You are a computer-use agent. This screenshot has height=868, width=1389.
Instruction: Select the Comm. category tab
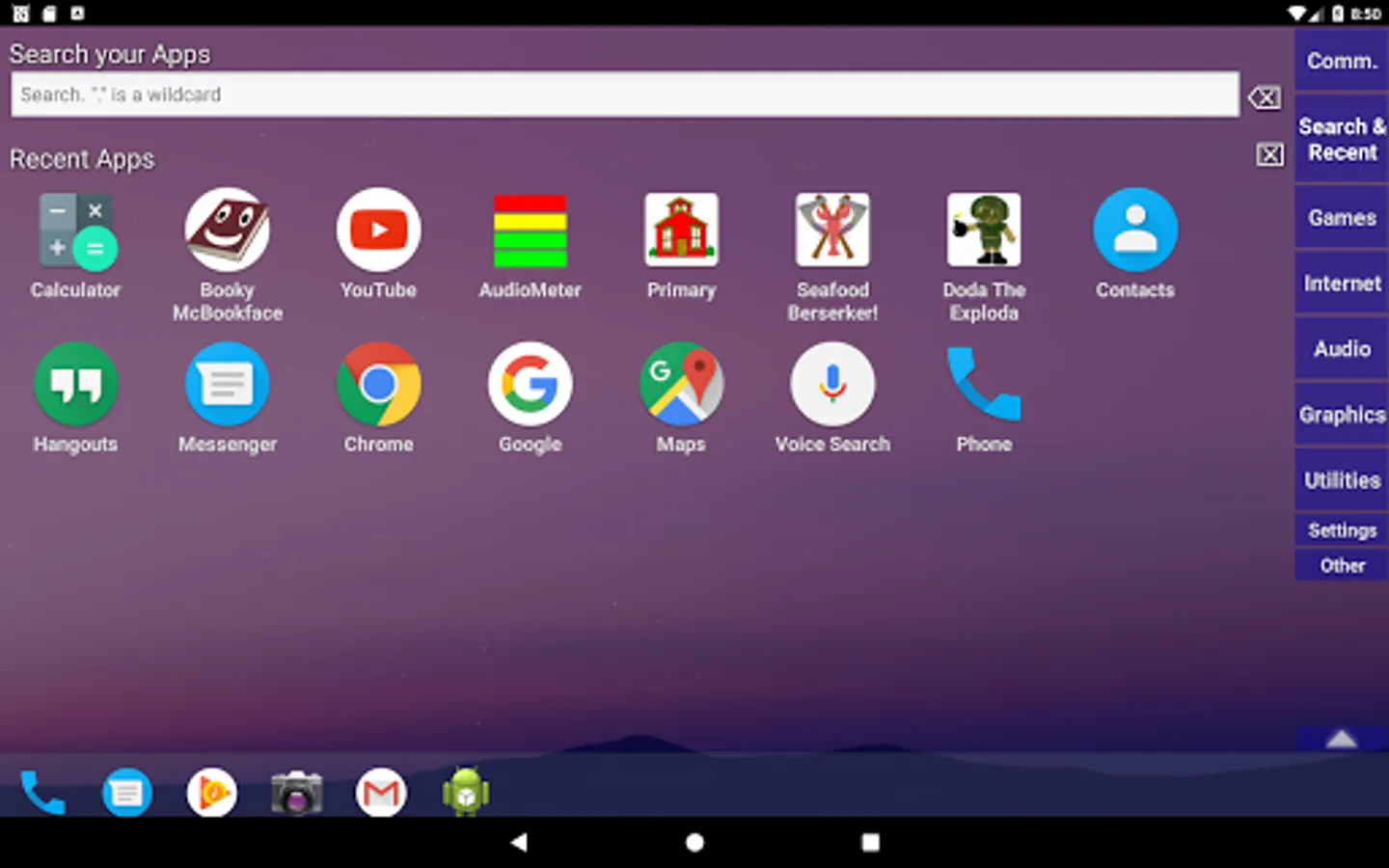[x=1342, y=61]
